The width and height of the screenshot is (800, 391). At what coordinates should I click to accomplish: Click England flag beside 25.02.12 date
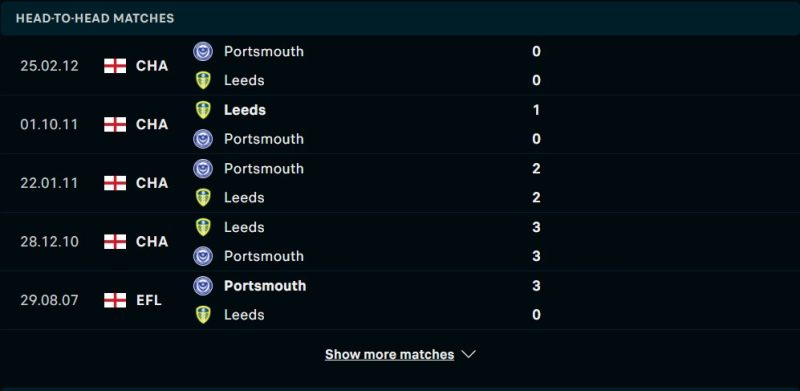[115, 66]
